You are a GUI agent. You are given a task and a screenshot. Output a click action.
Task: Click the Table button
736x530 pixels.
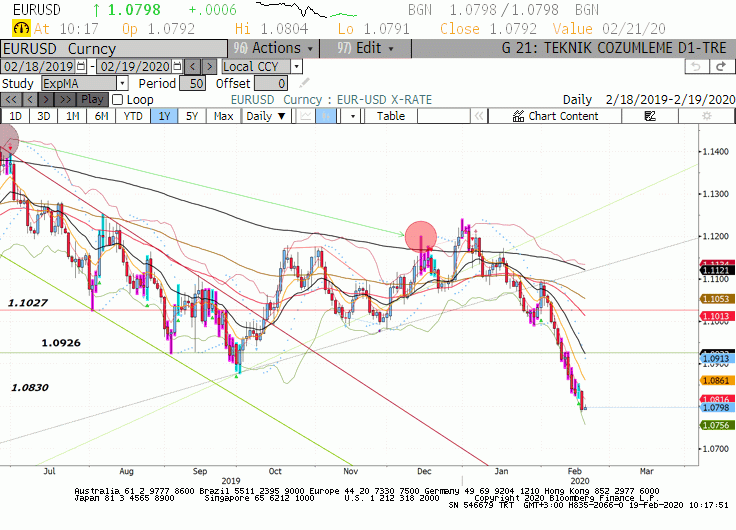click(x=391, y=116)
